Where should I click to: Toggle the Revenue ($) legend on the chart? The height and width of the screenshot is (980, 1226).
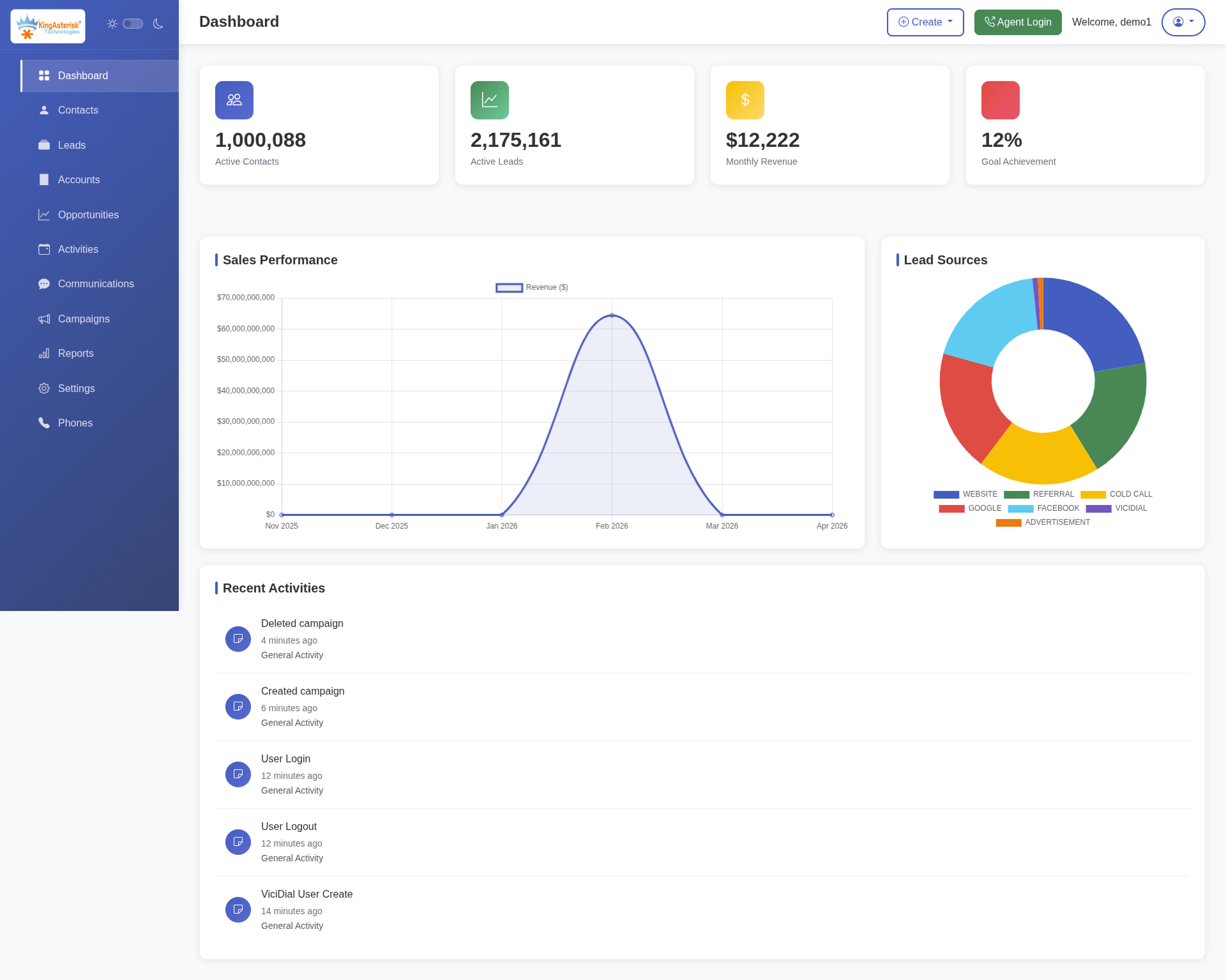531,287
